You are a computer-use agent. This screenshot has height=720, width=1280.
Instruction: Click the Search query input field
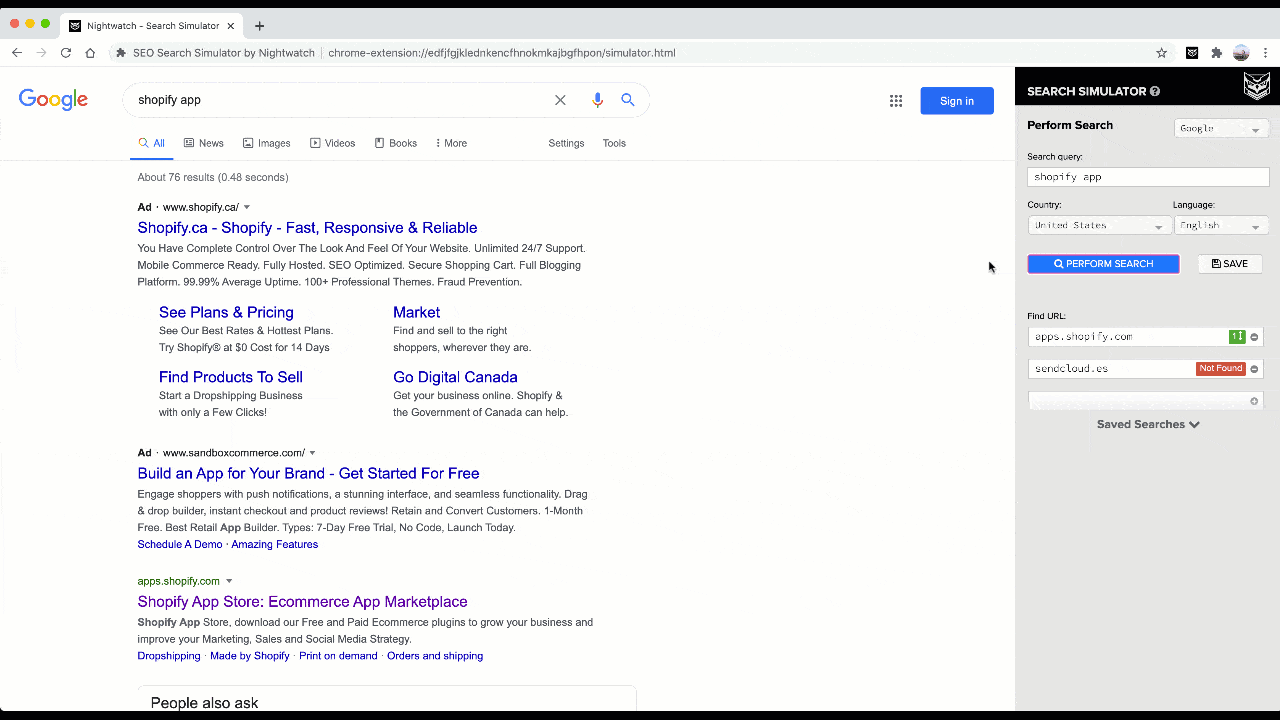1147,176
